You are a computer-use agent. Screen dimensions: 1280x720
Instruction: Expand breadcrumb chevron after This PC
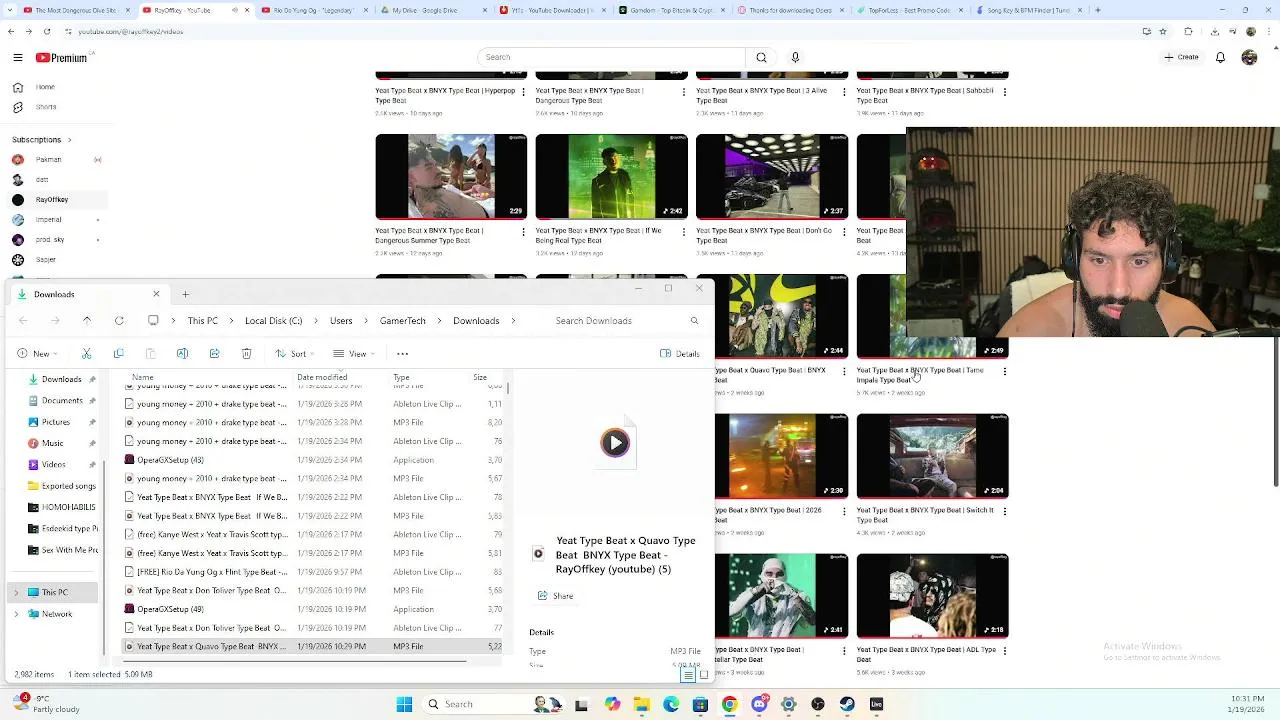pos(231,321)
